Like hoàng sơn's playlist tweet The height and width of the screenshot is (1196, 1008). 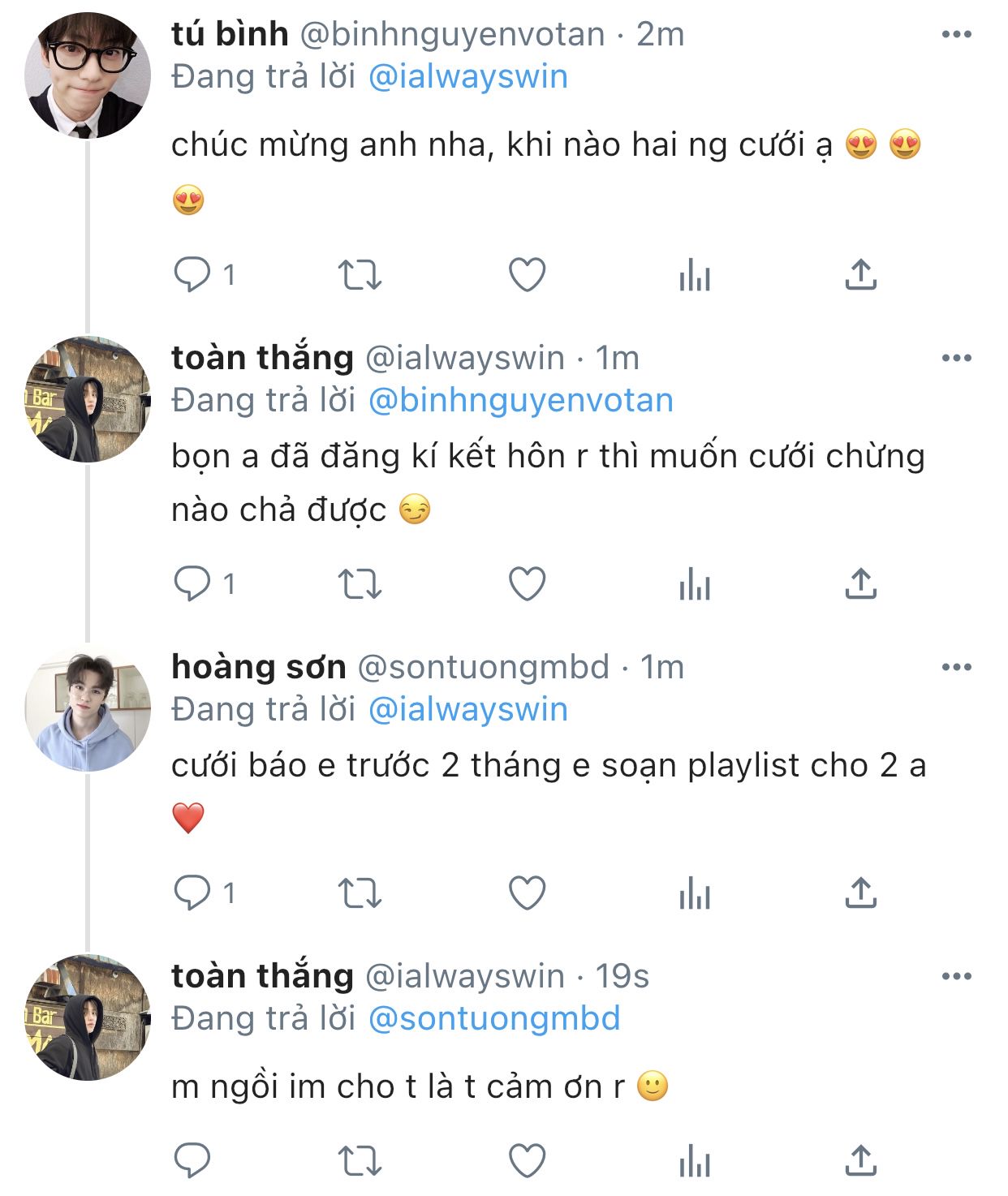pos(527,893)
